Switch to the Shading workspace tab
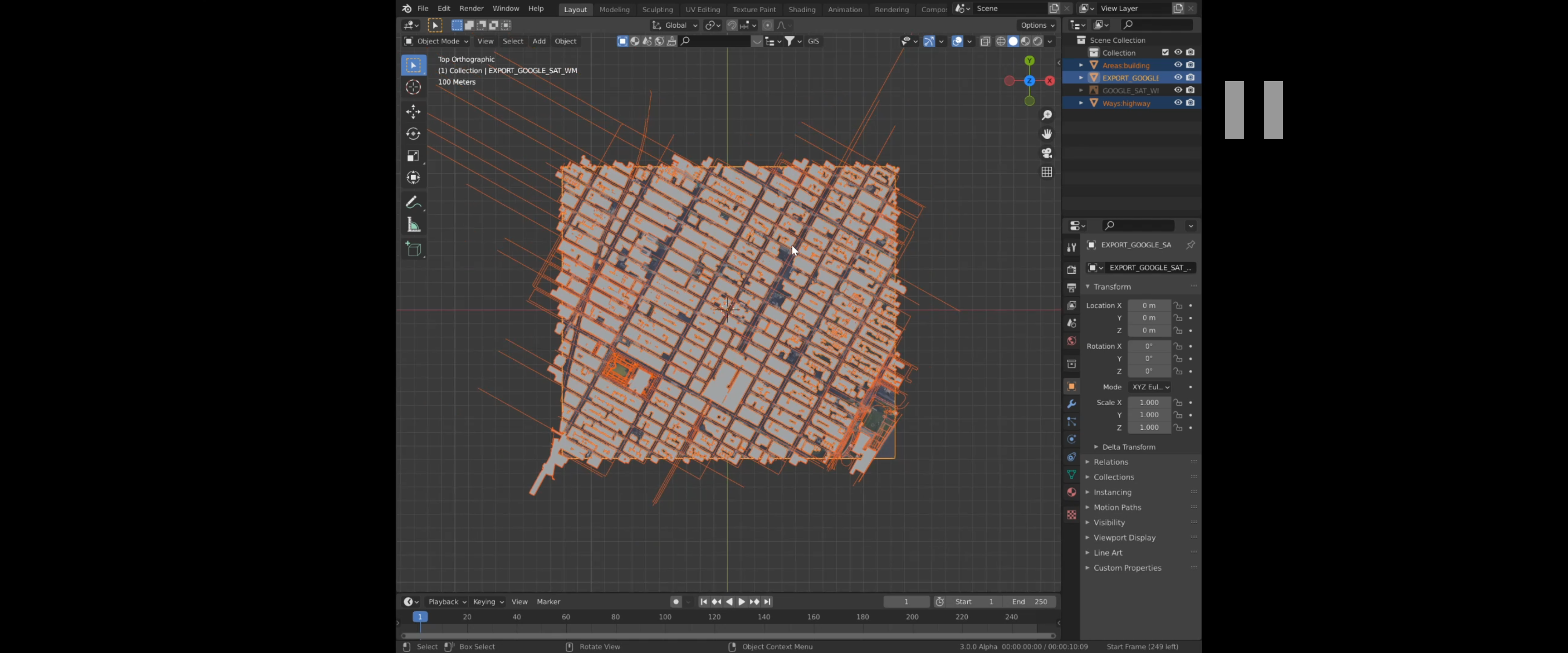The image size is (1568, 653). (x=801, y=9)
